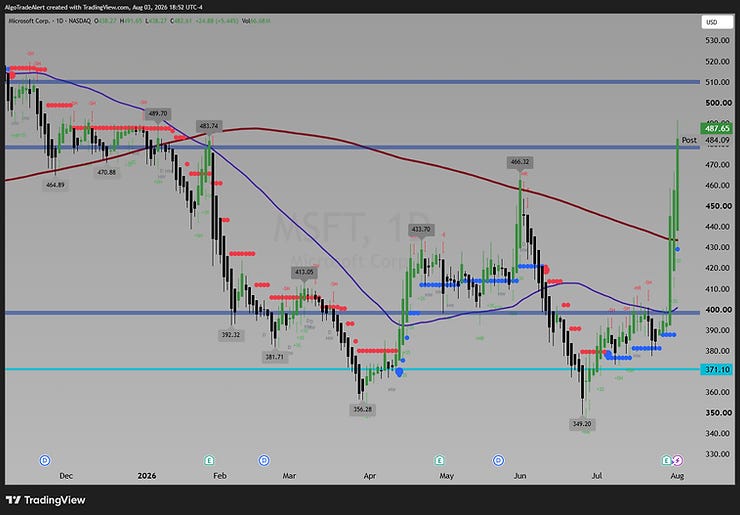Click the 349.20 pivot low label
The image size is (740, 515).
[x=582, y=424]
